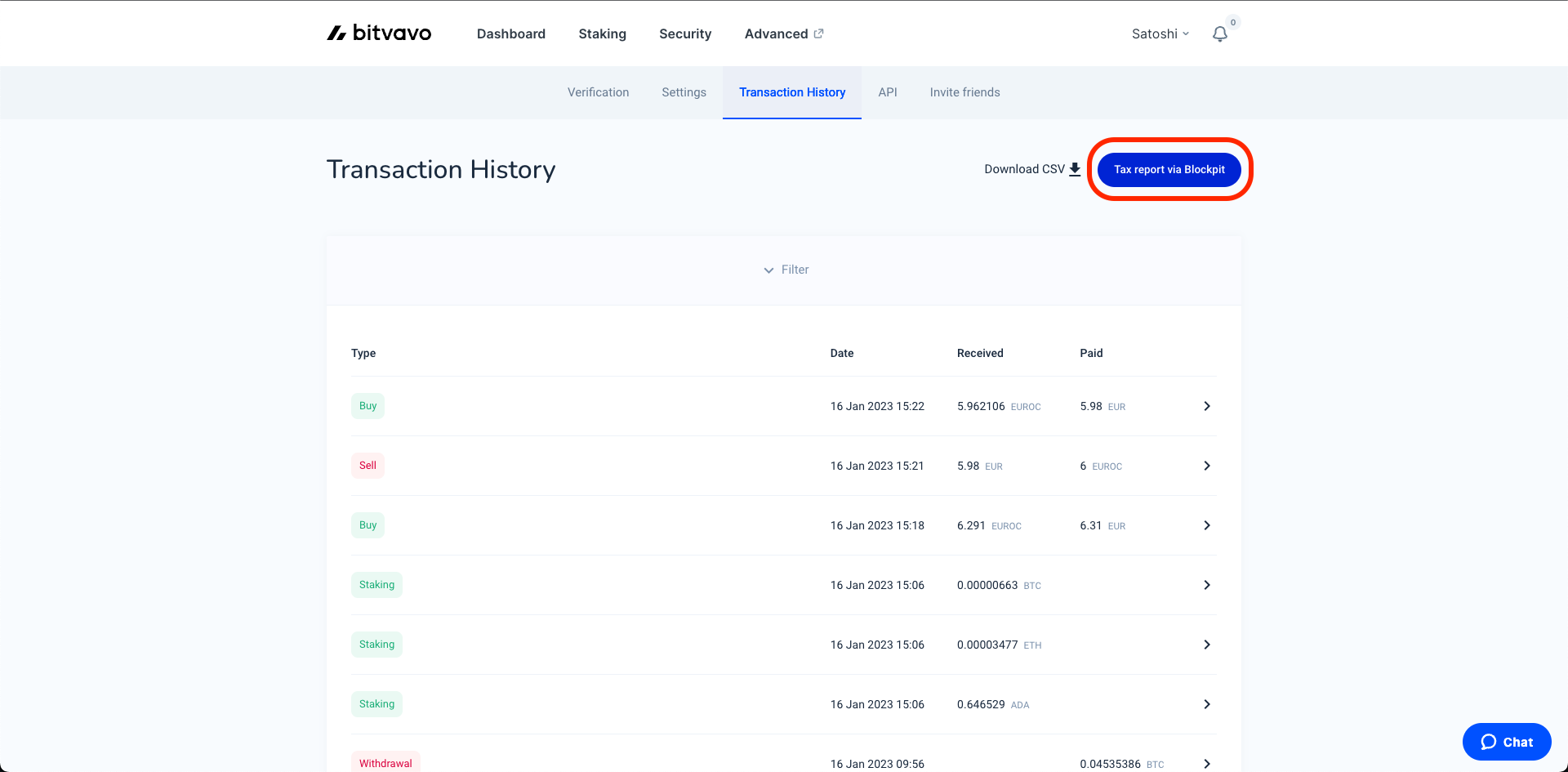
Task: Click the Transaction History heading
Action: pos(441,169)
